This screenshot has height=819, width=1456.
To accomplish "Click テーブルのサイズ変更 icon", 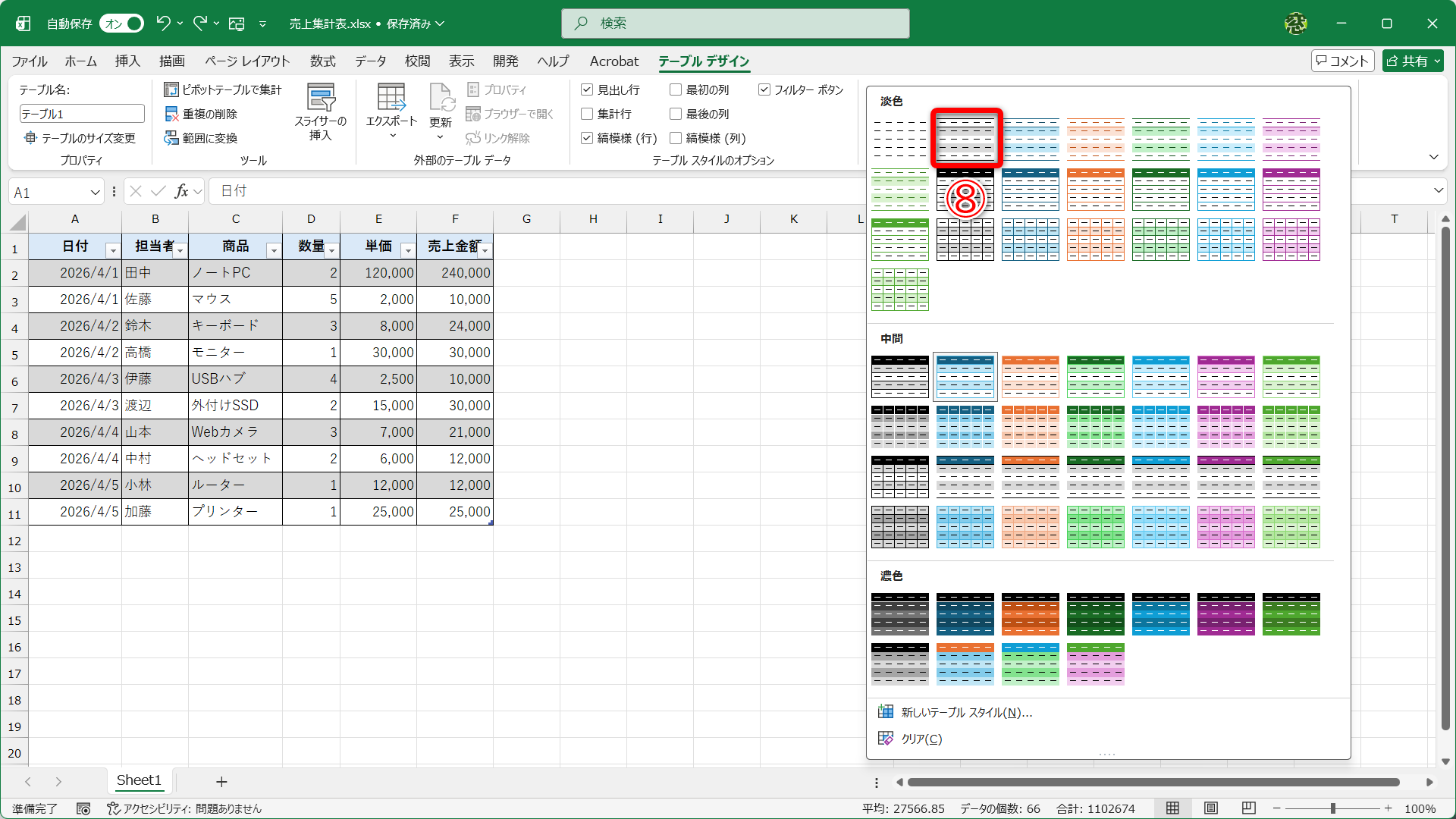I will 30,138.
